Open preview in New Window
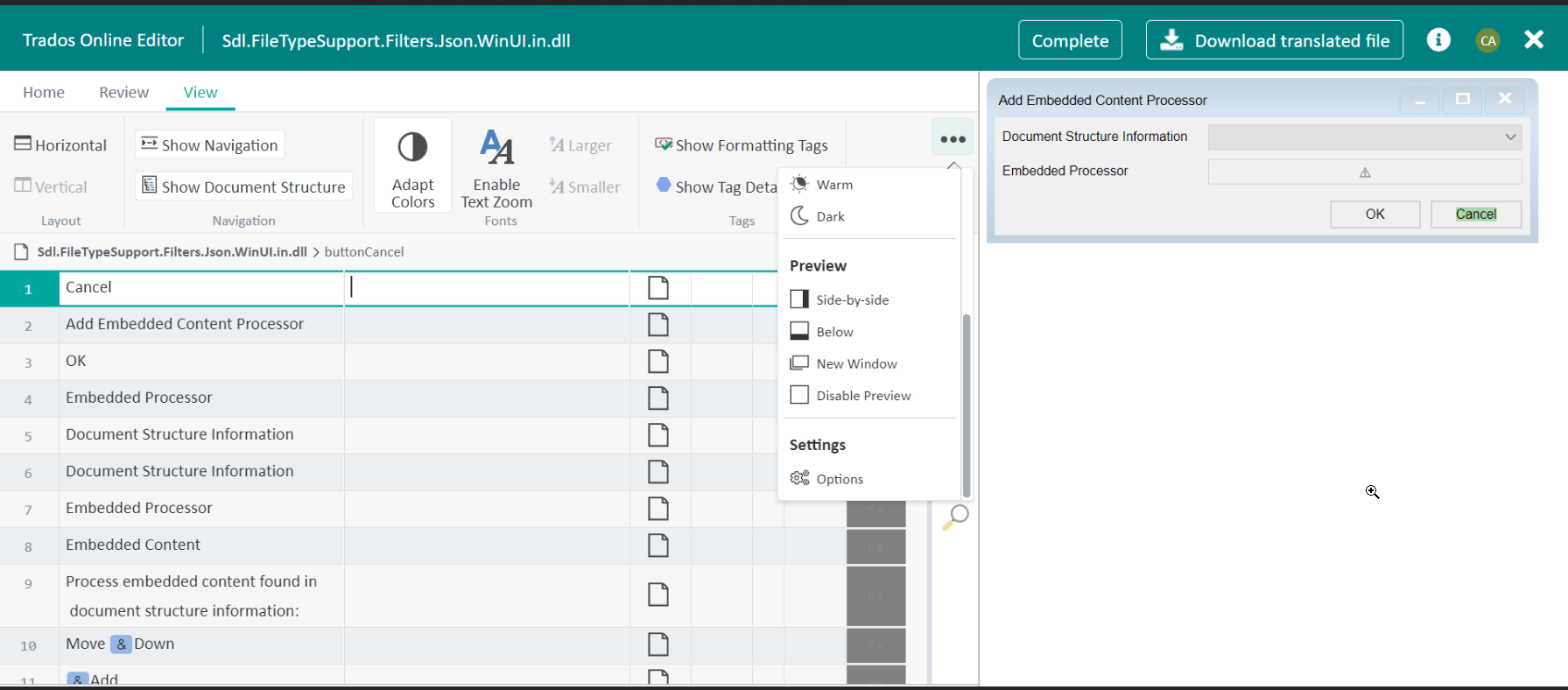Viewport: 1568px width, 690px height. [844, 363]
